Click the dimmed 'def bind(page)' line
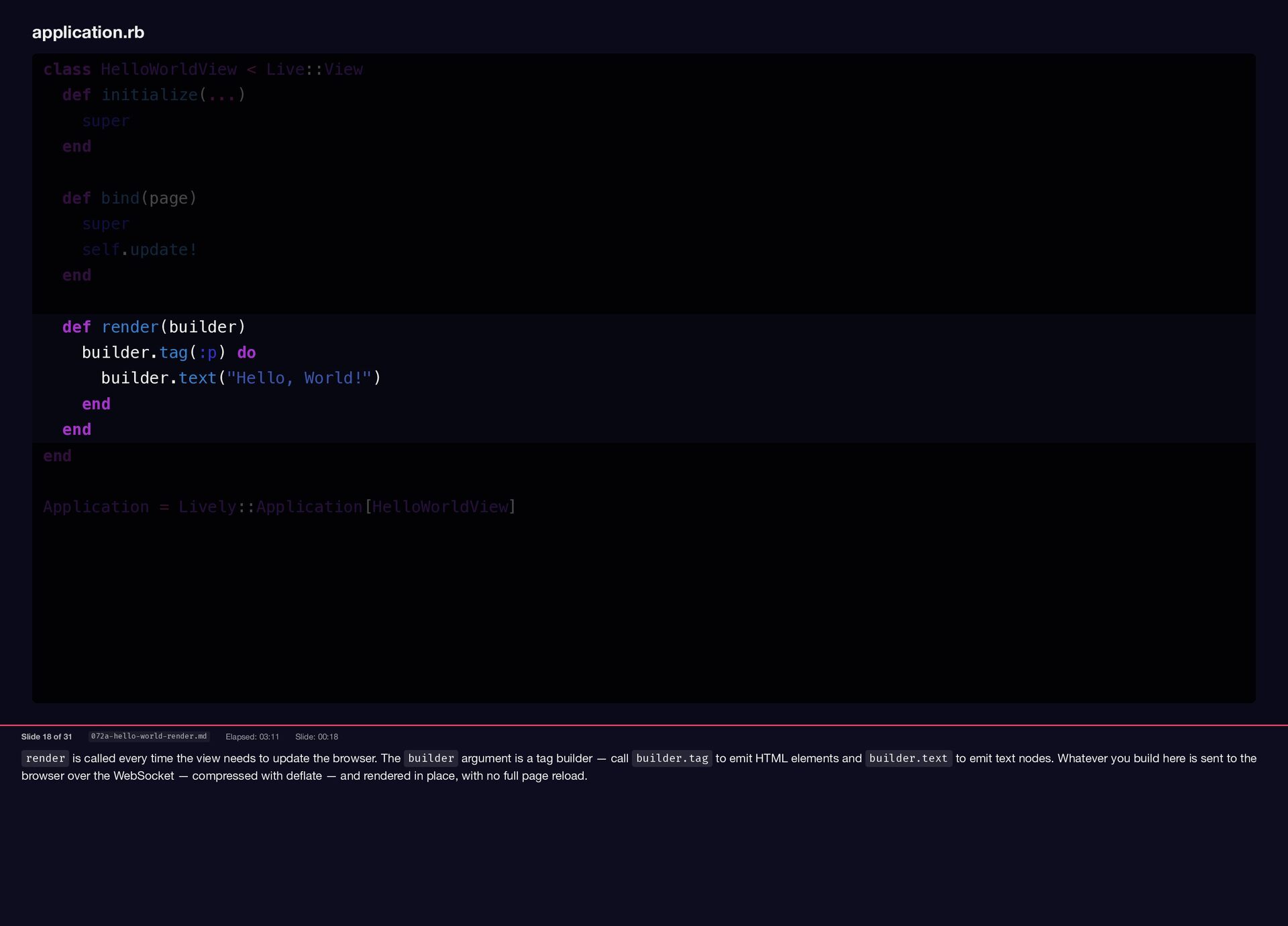This screenshot has height=926, width=1288. click(x=129, y=199)
